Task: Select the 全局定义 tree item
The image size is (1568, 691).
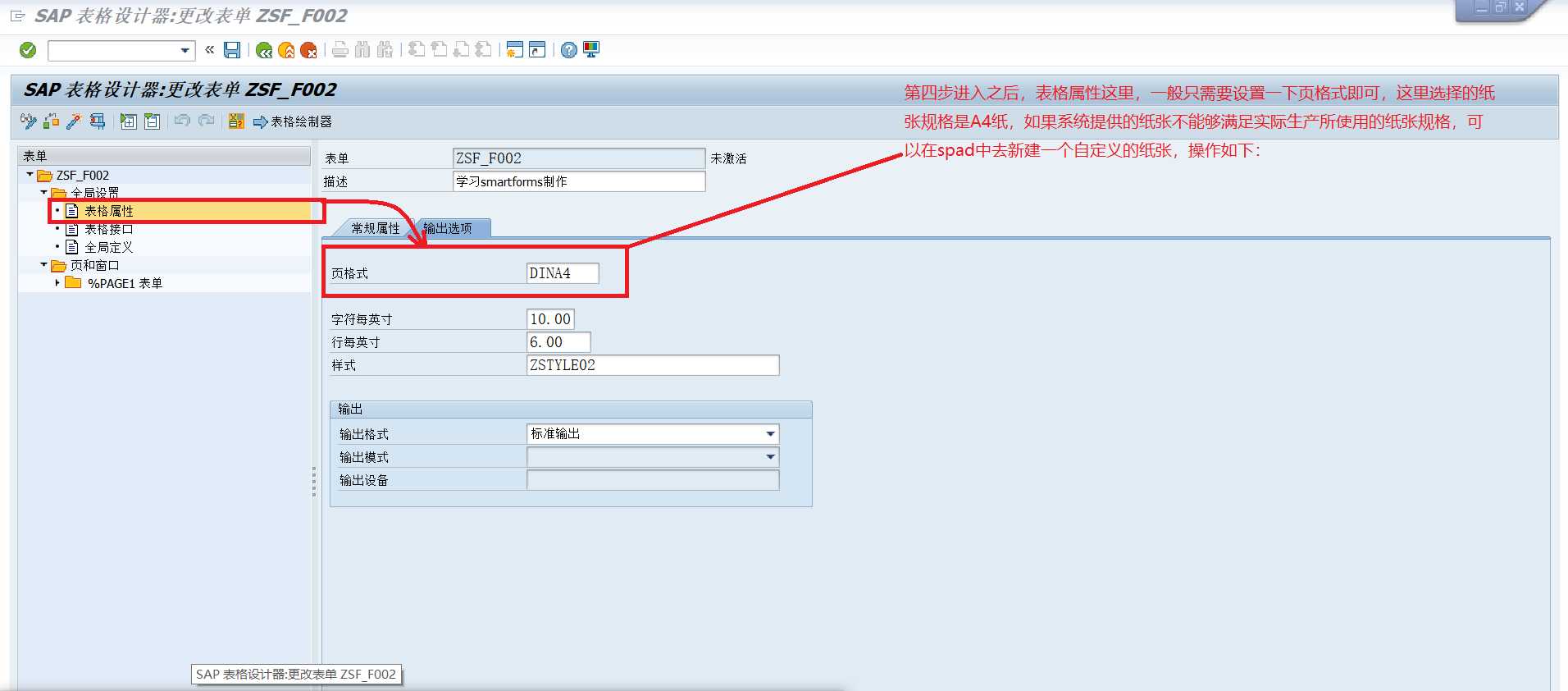Action: 108,247
